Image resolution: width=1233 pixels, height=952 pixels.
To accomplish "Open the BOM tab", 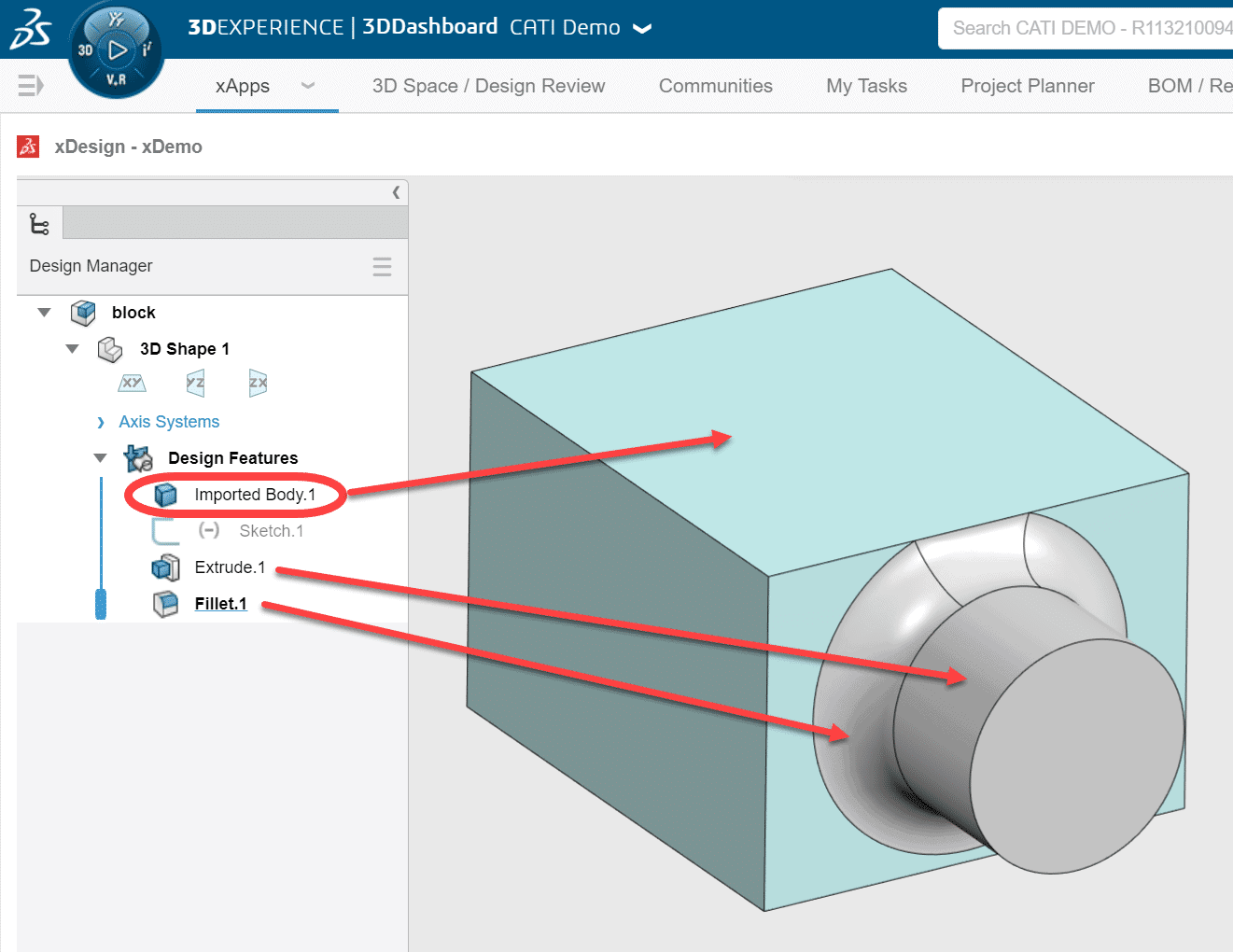I will pos(1190,86).
